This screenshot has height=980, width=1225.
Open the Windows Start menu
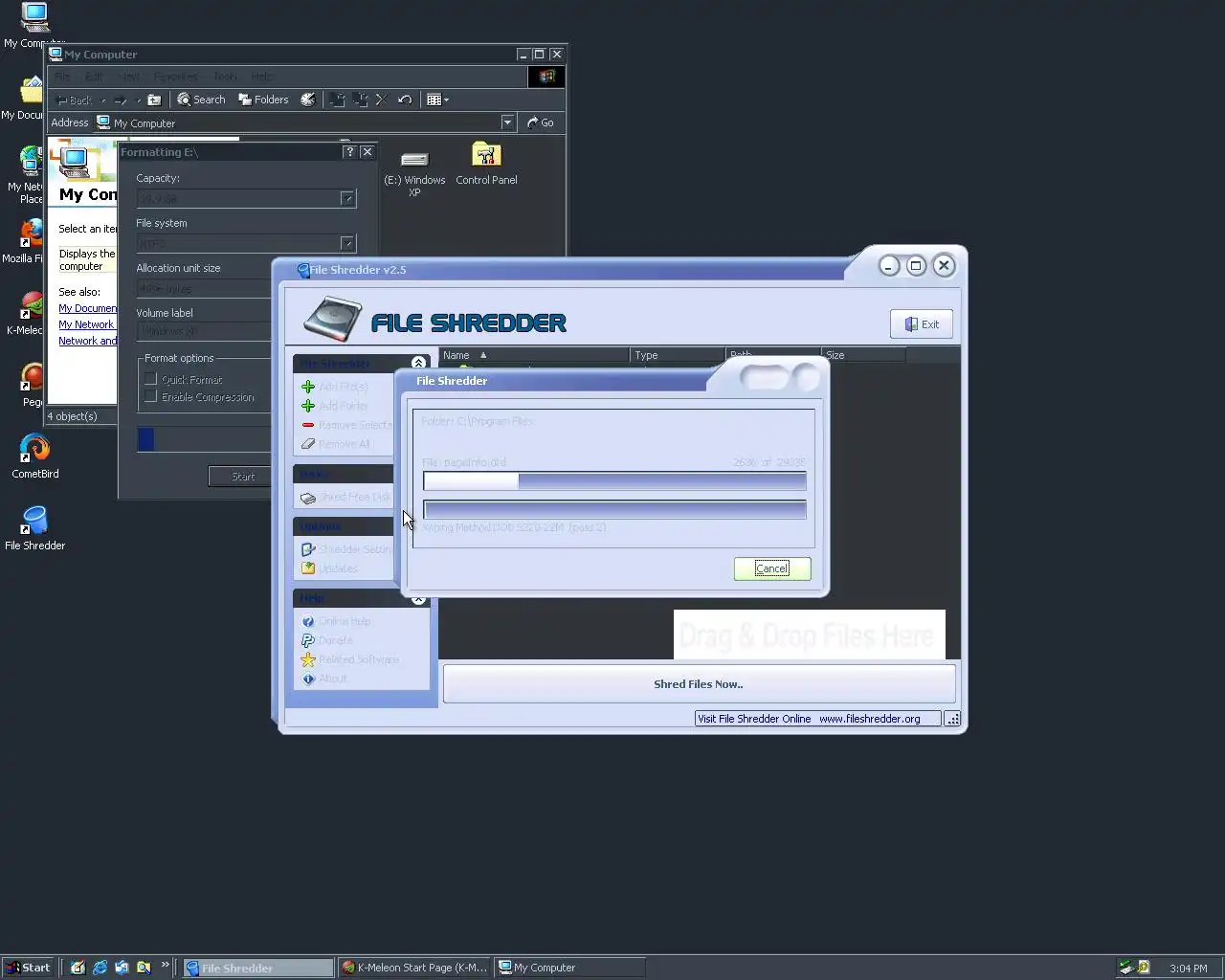[31, 968]
